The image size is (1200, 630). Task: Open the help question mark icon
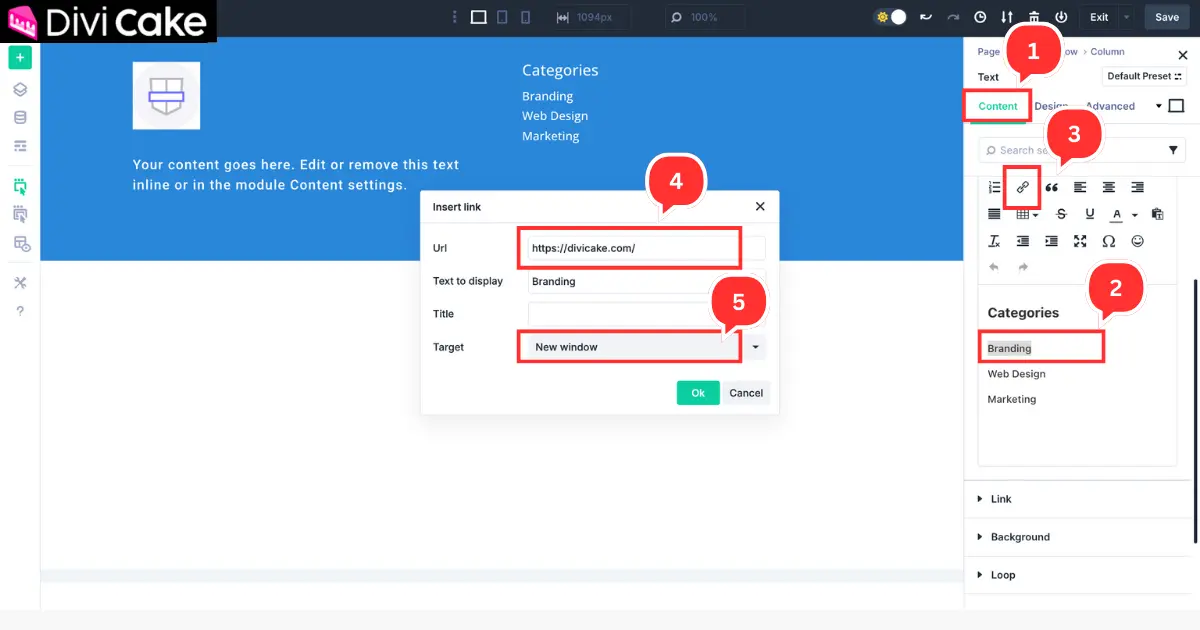tap(20, 311)
